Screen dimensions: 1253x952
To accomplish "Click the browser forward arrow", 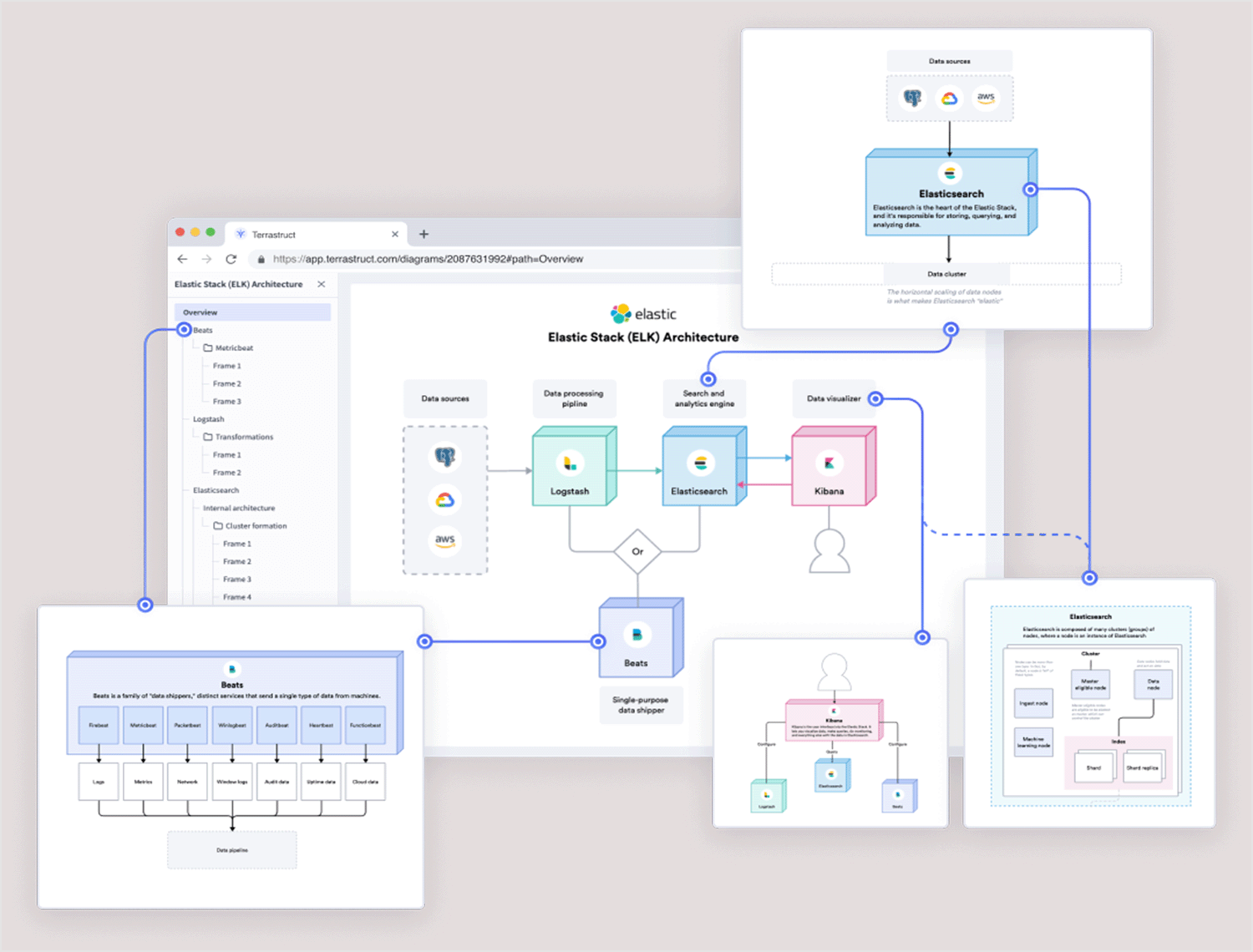I will tap(206, 259).
